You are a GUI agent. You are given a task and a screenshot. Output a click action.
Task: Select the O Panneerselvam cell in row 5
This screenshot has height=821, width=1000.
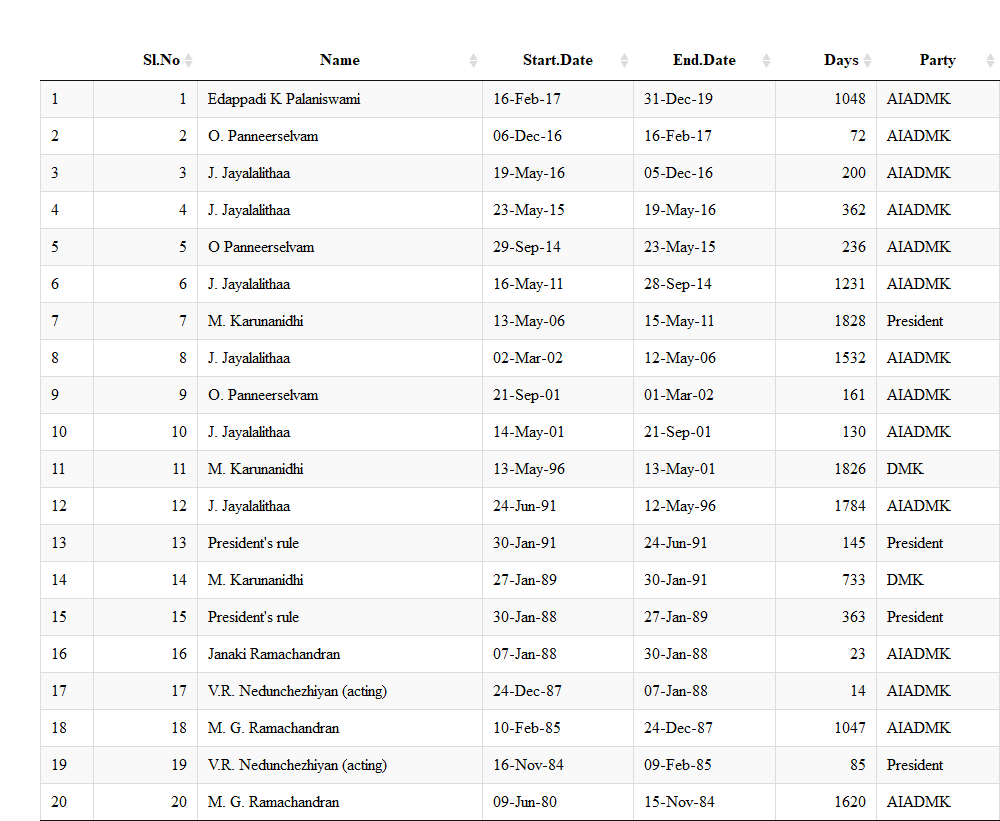coord(261,247)
